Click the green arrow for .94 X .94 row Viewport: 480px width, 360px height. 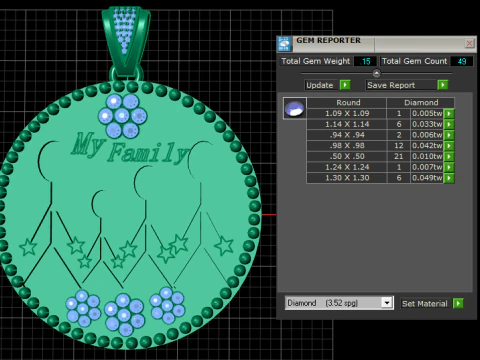pos(449,135)
